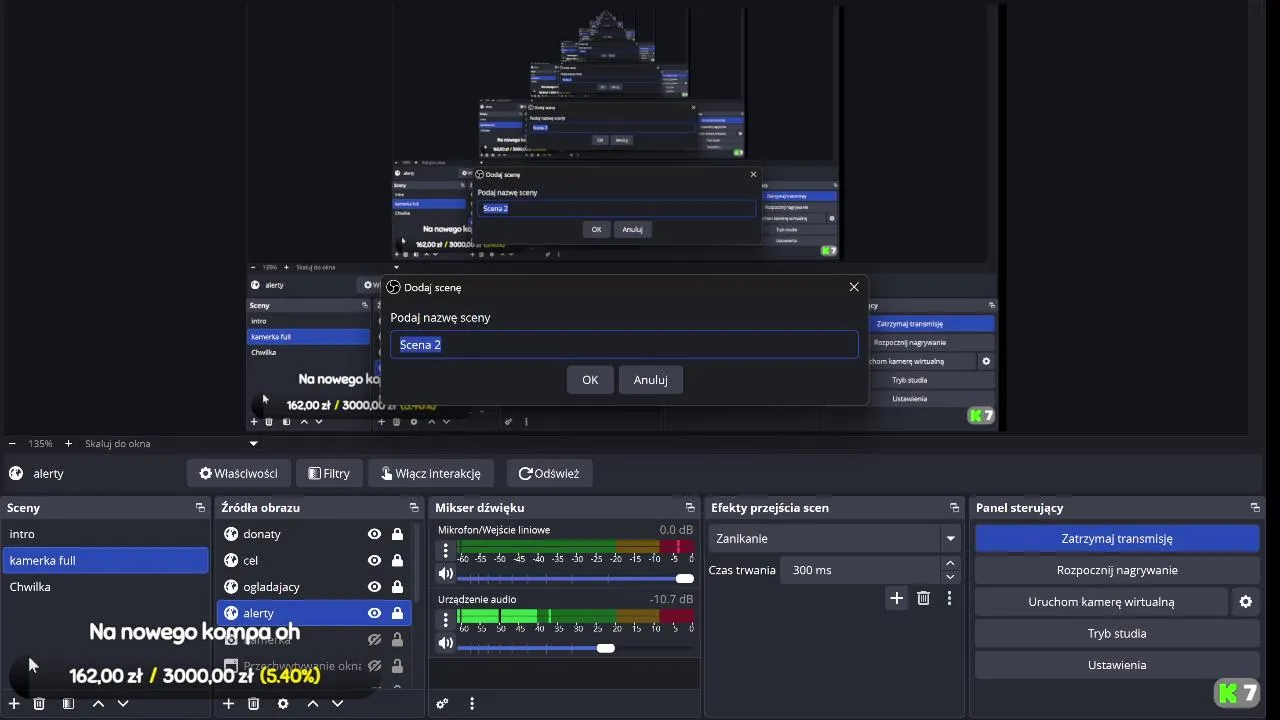Open the Zanikanie transition dropdown
The height and width of the screenshot is (720, 1280).
[x=835, y=538]
